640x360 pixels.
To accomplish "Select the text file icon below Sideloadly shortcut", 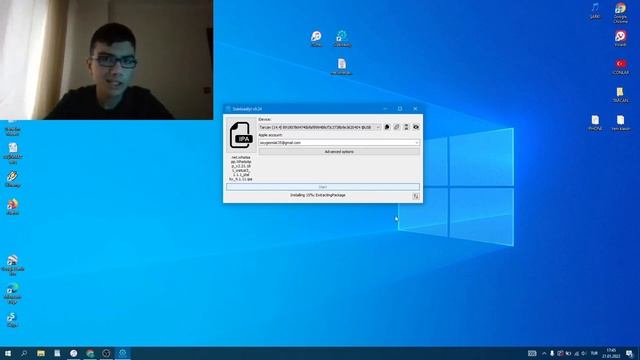I will coord(342,67).
